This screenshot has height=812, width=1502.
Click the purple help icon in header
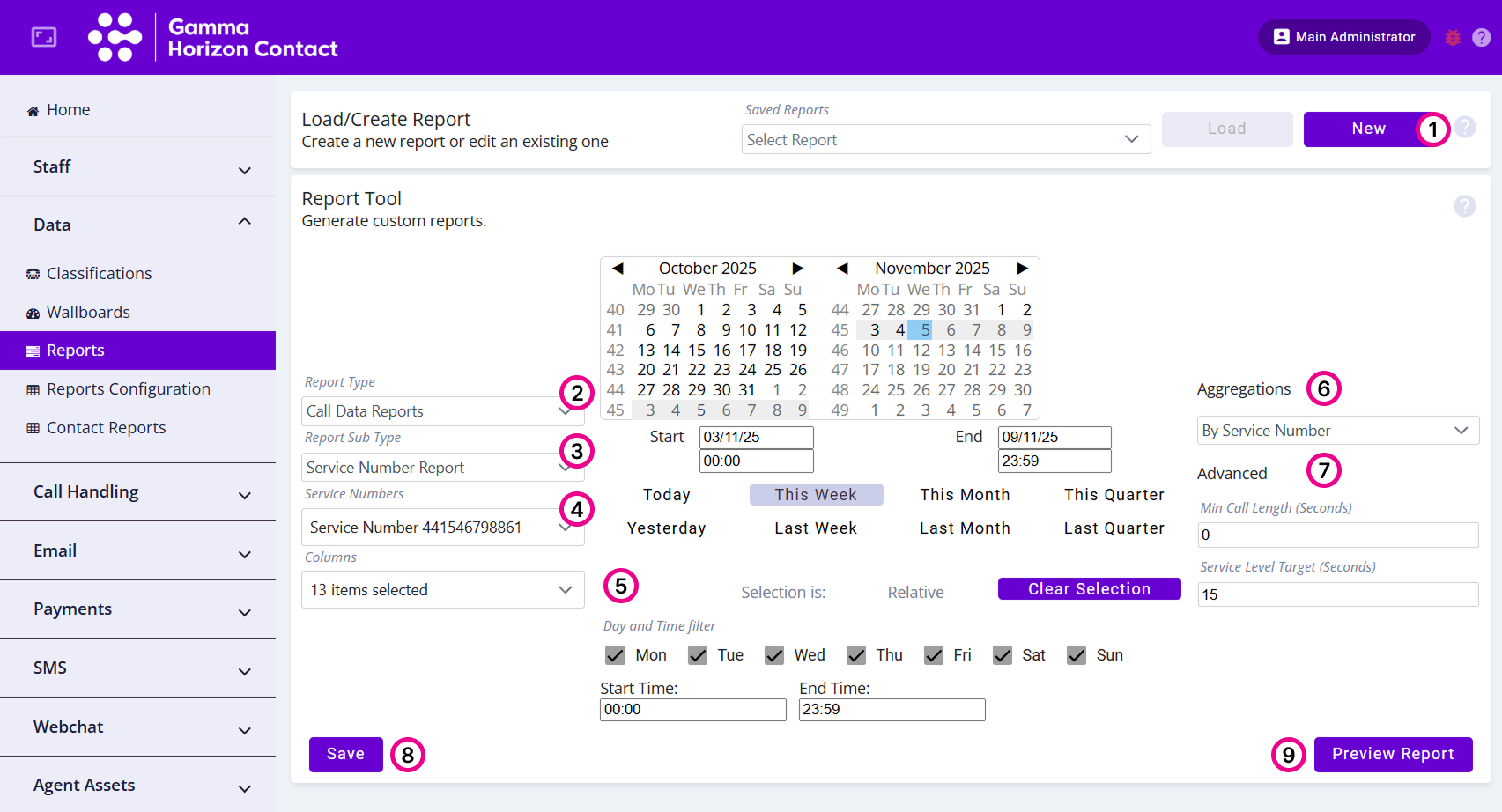1482,38
